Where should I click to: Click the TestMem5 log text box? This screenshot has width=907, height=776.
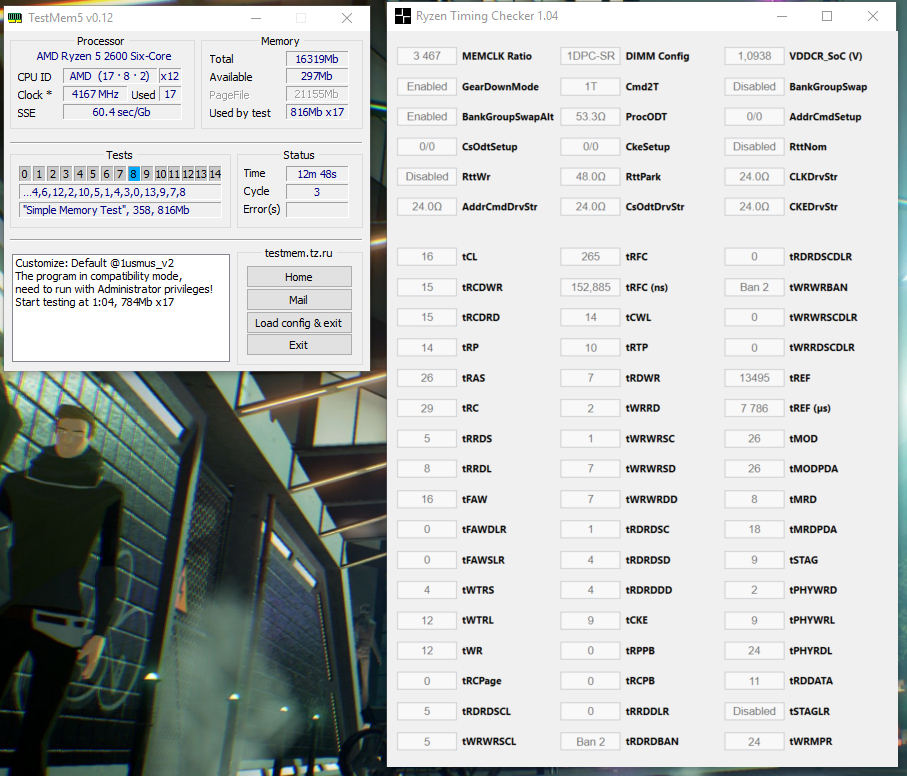[121, 308]
